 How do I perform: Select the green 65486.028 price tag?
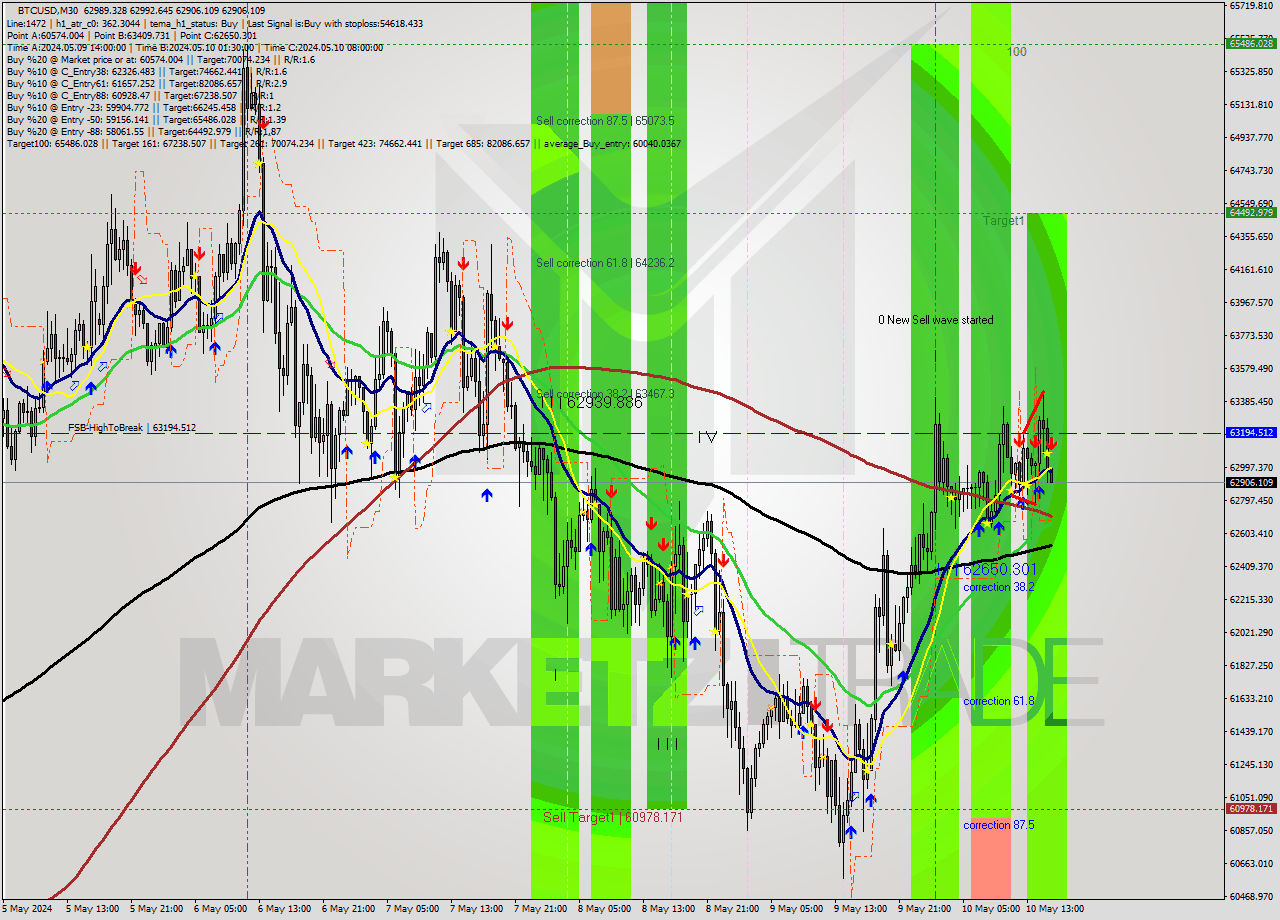[1250, 43]
